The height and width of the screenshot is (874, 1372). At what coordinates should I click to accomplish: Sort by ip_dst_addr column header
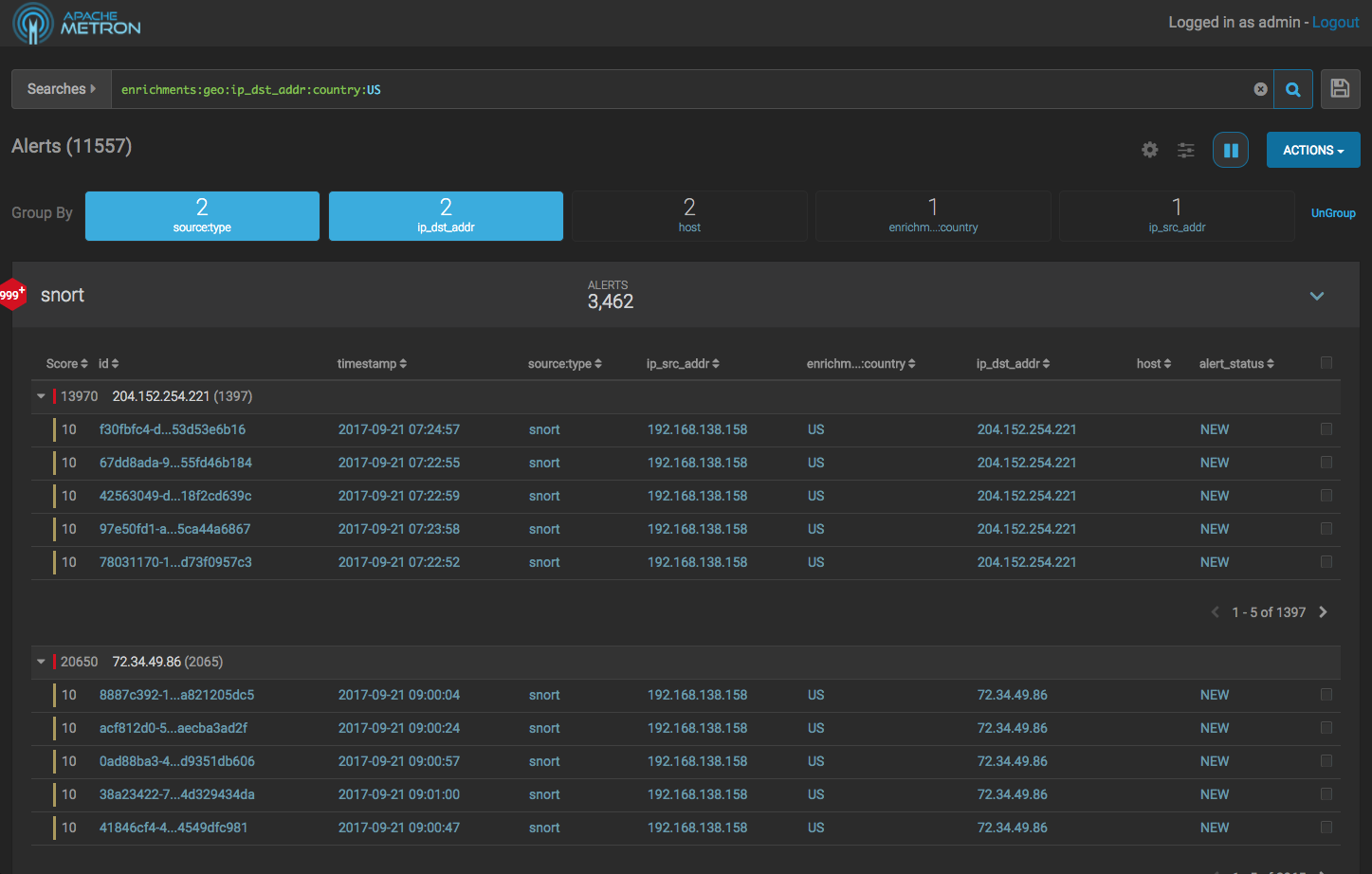[x=1013, y=364]
